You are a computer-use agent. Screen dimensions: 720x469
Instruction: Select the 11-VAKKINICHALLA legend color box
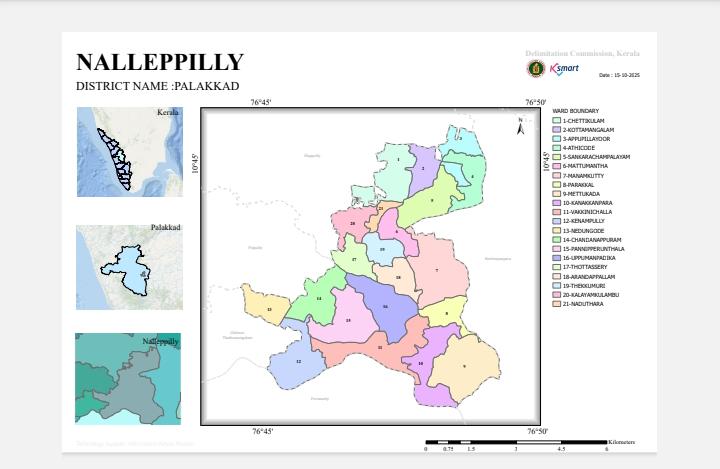557,212
